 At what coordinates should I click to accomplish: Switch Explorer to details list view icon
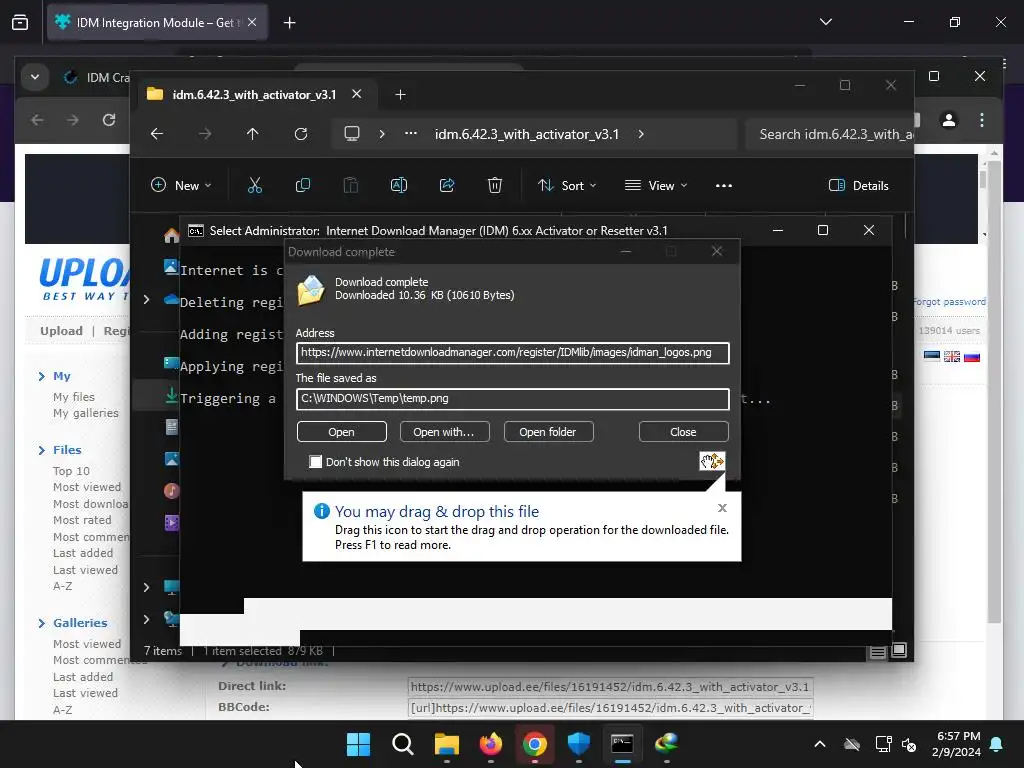coord(878,651)
